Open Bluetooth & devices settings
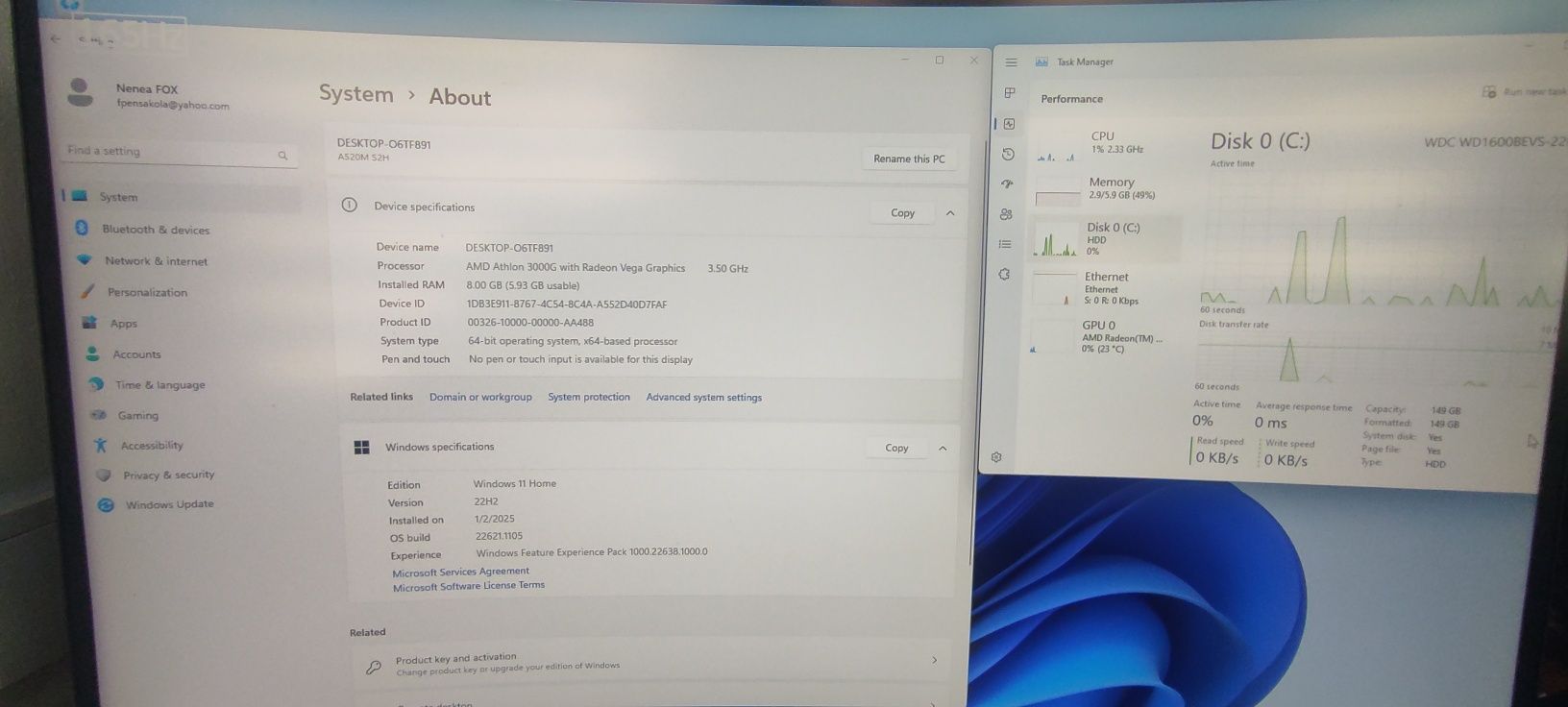1568x707 pixels. [155, 230]
